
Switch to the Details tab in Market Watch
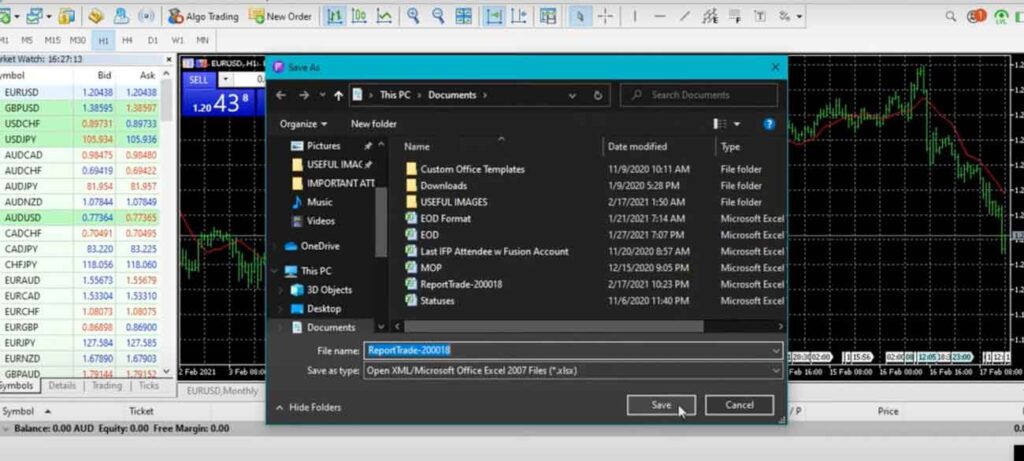click(x=62, y=385)
